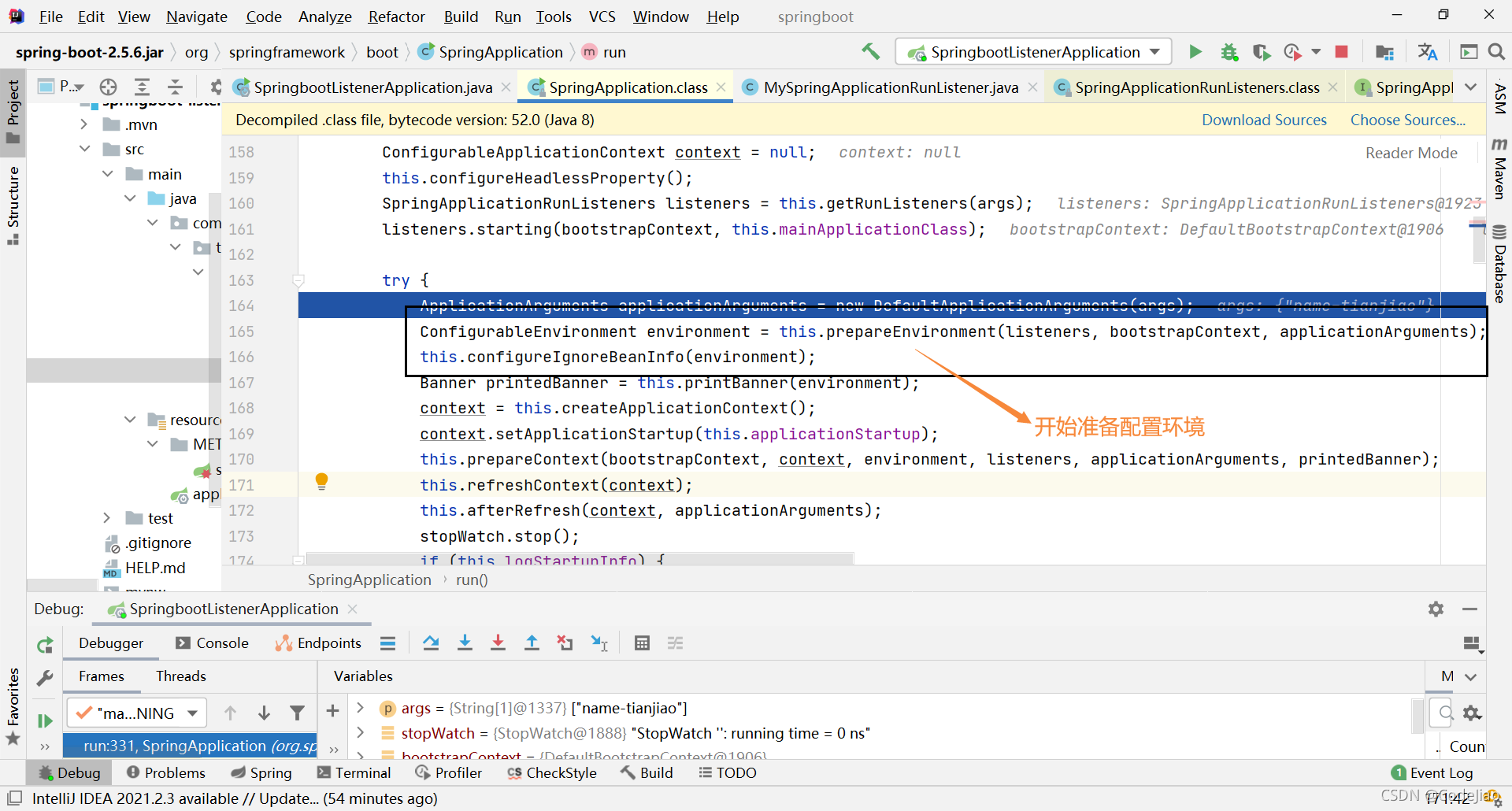This screenshot has height=811, width=1512.
Task: Click the Download Sources link
Action: (x=1264, y=120)
